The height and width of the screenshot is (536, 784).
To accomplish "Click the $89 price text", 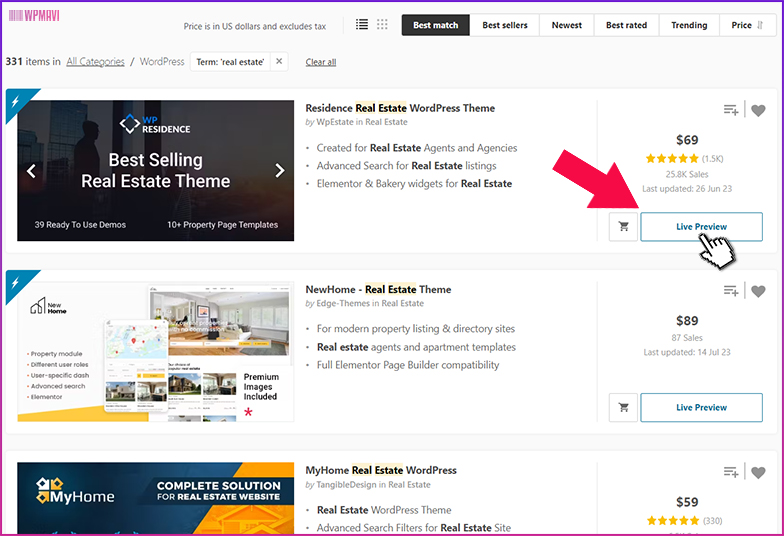I will 687,321.
